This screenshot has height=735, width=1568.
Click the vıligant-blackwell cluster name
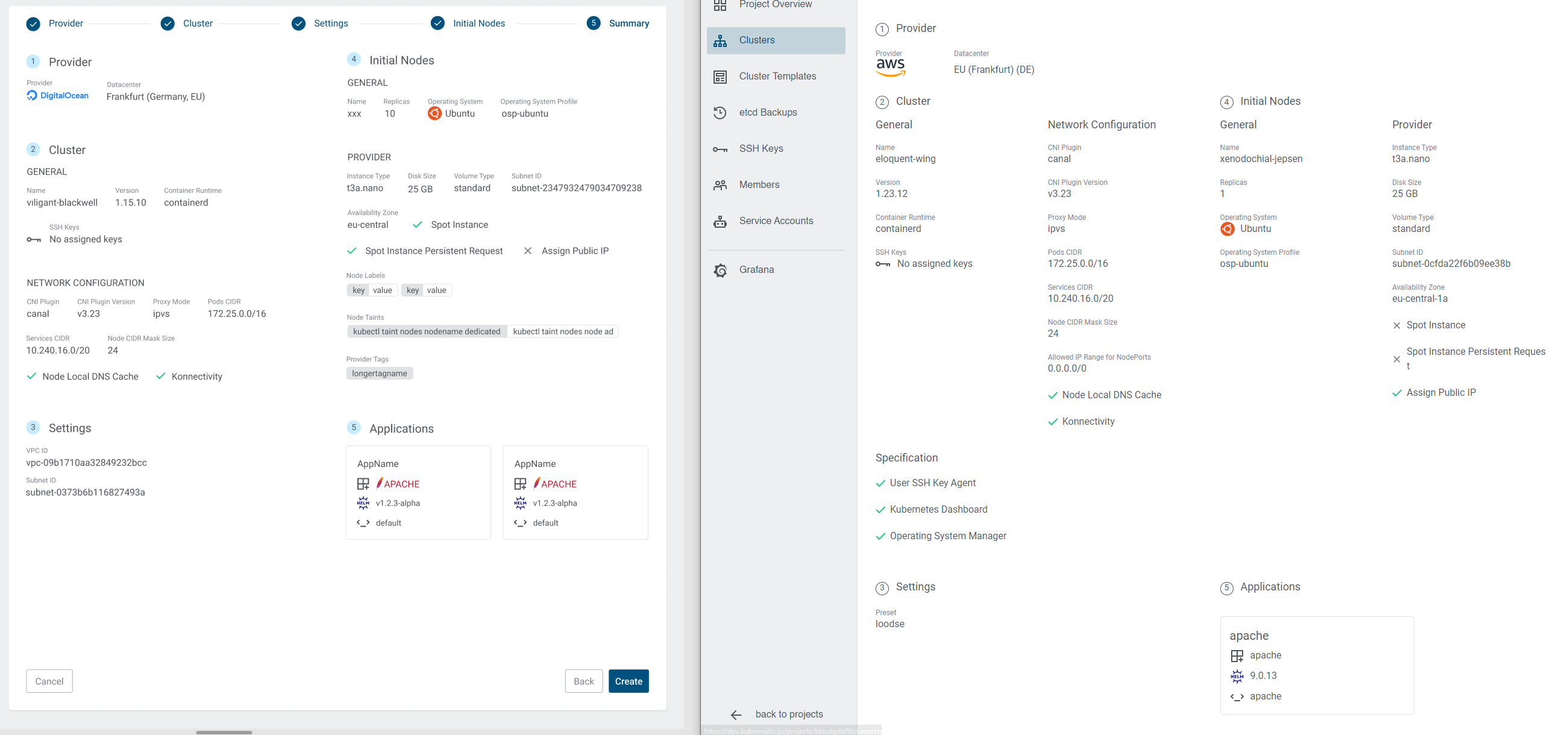[61, 203]
